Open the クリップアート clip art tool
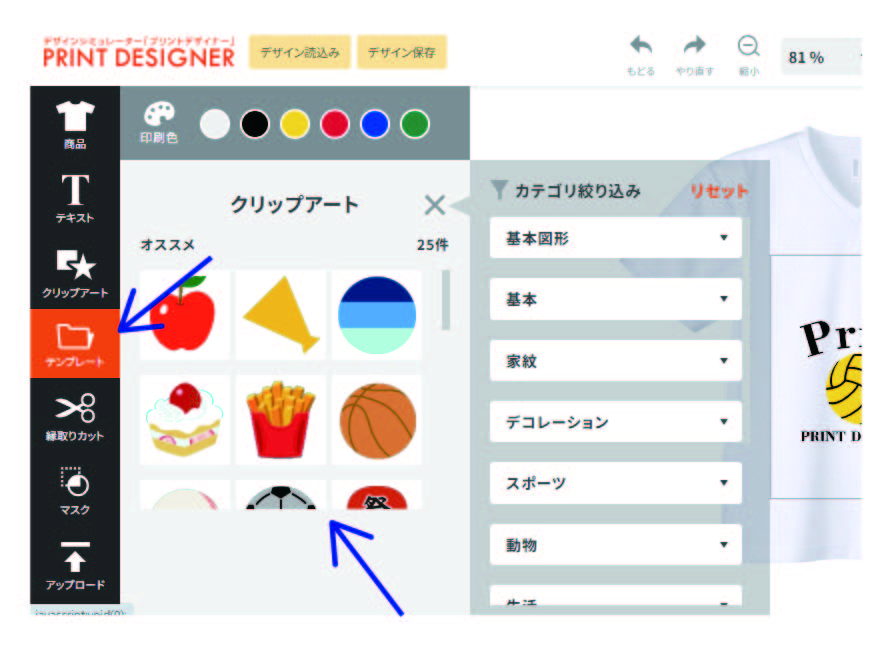 click(75, 272)
